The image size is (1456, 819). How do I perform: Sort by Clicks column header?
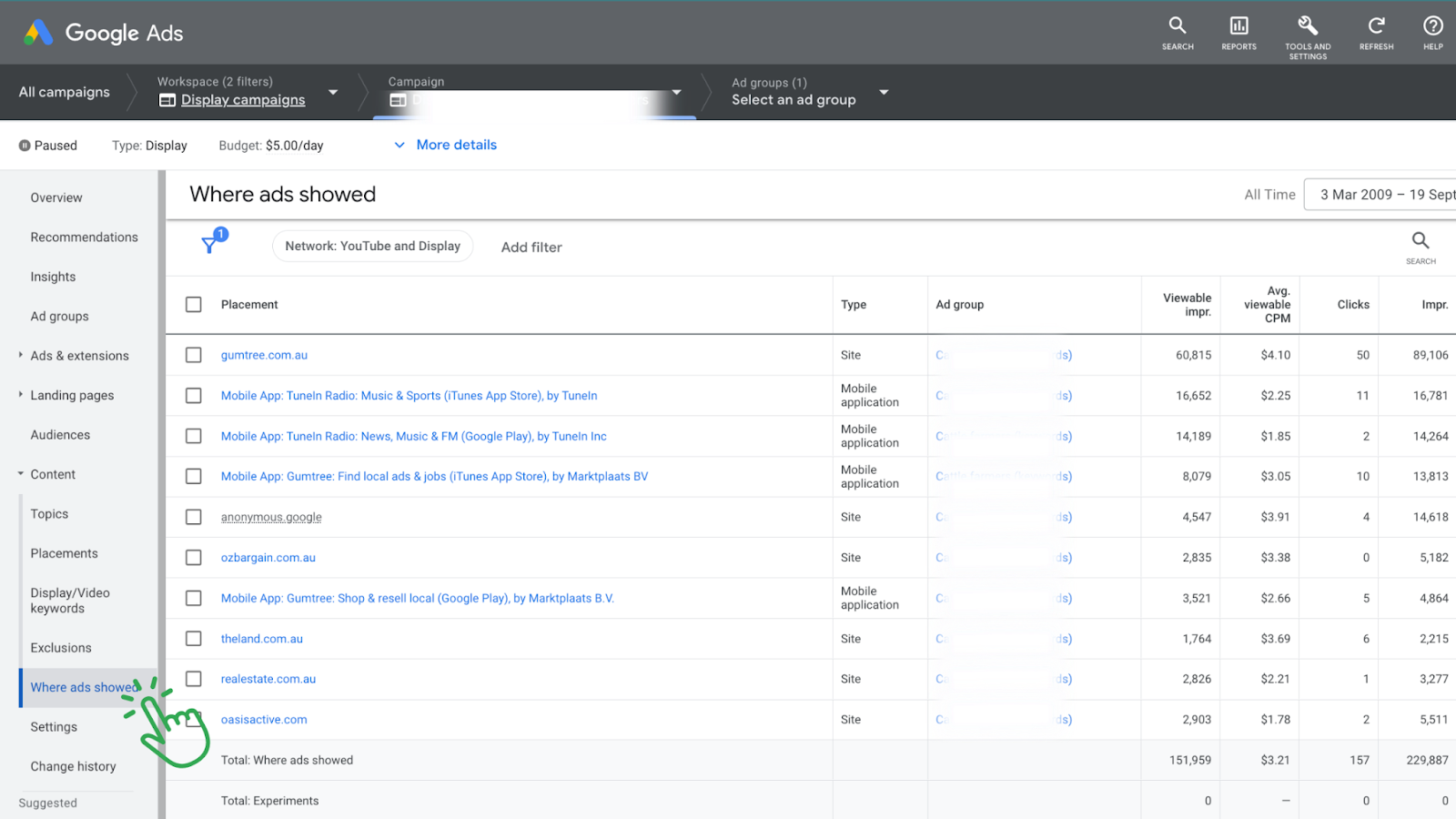1353,305
